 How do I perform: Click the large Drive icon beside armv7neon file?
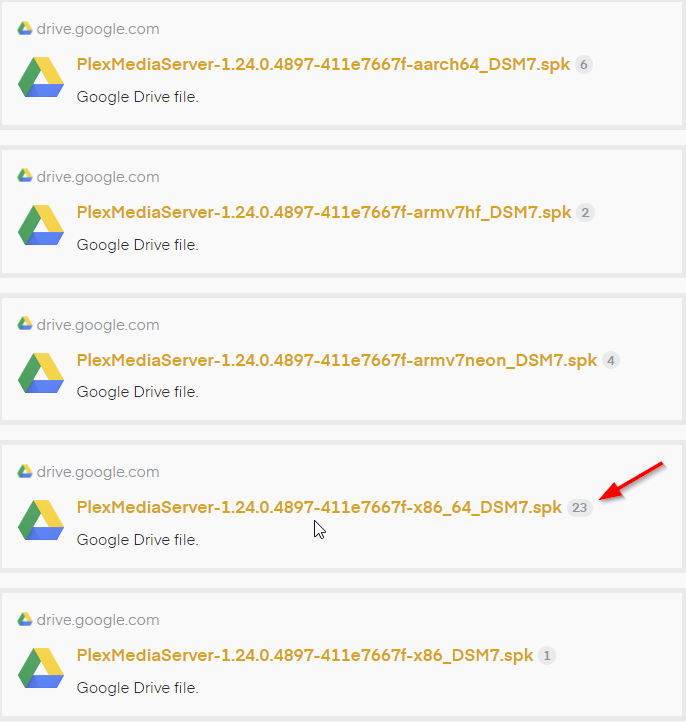pyautogui.click(x=41, y=373)
